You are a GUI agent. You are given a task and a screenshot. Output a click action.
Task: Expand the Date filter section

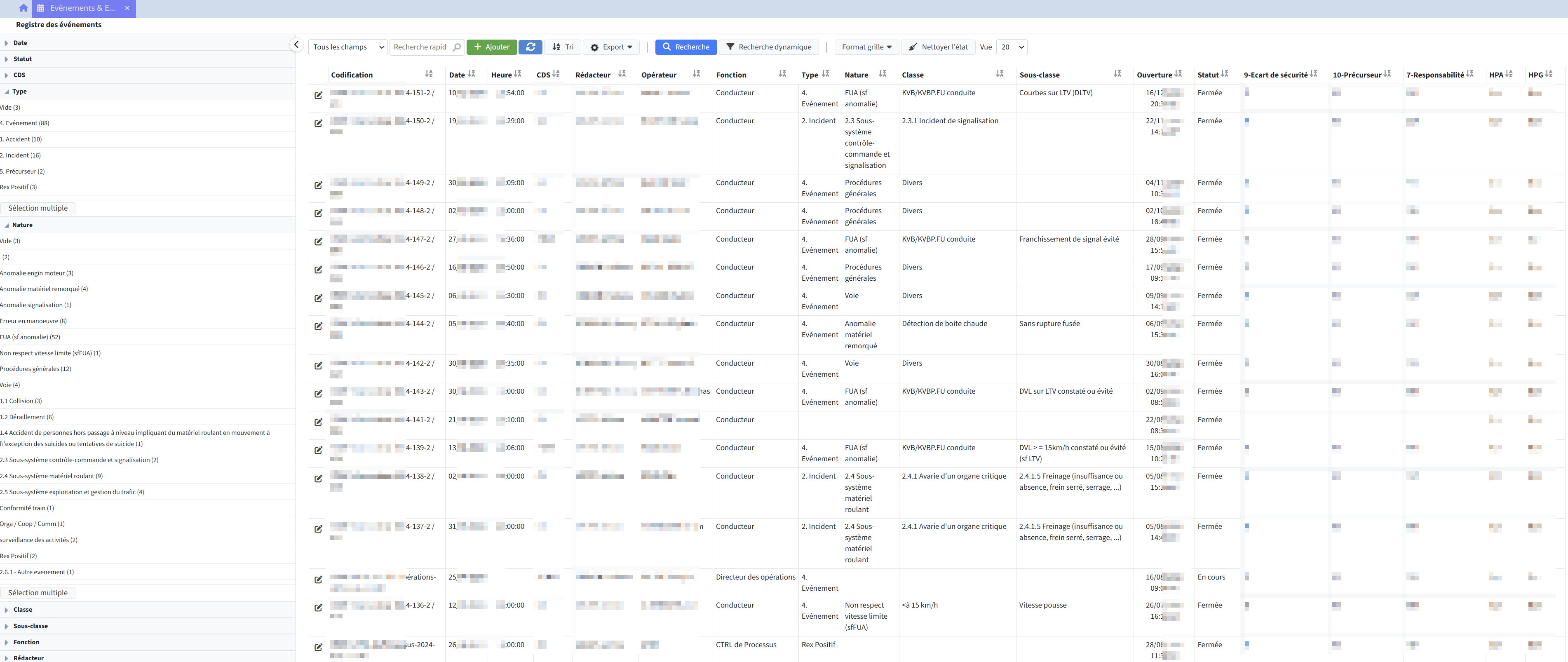[20, 42]
